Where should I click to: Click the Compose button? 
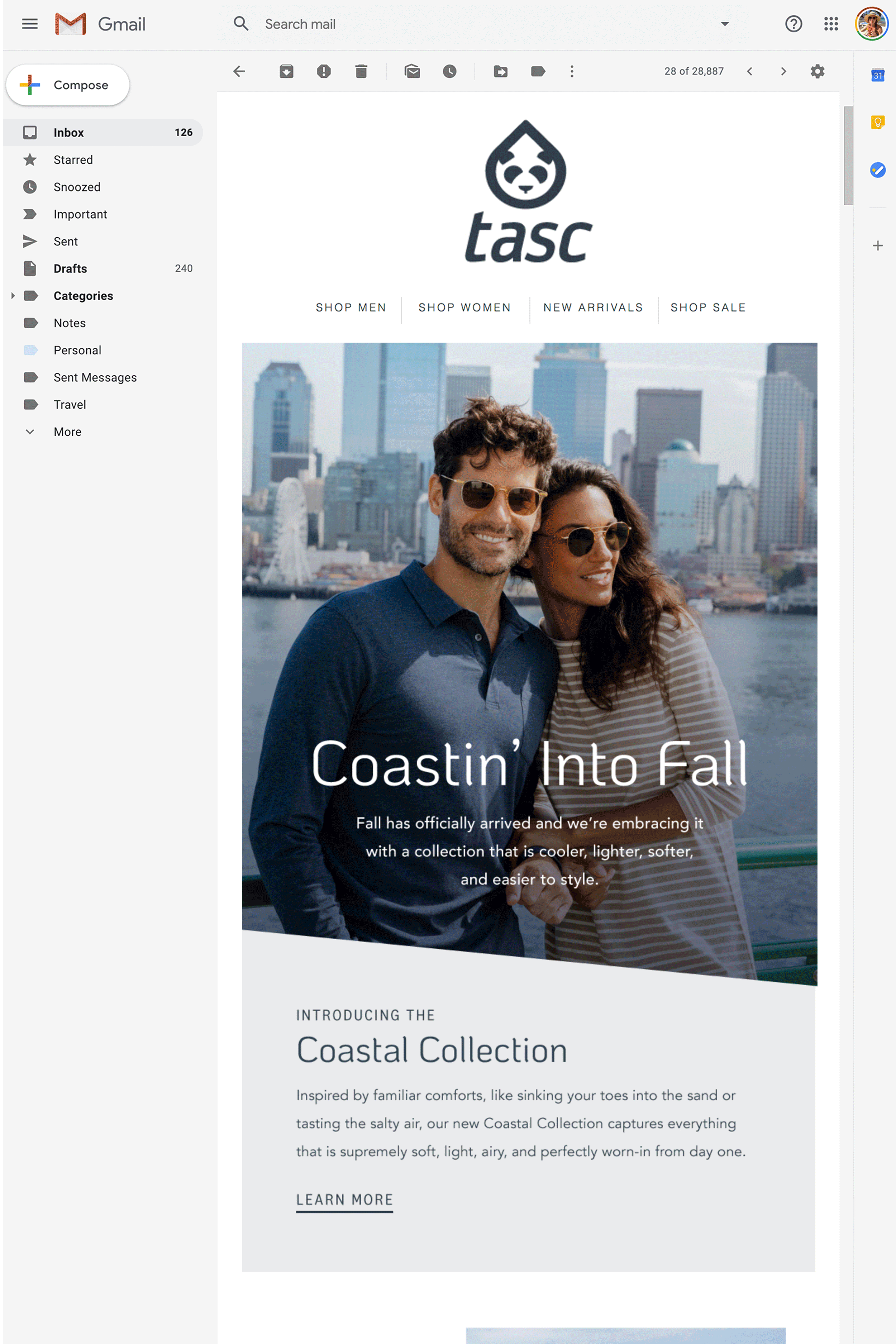click(x=68, y=85)
